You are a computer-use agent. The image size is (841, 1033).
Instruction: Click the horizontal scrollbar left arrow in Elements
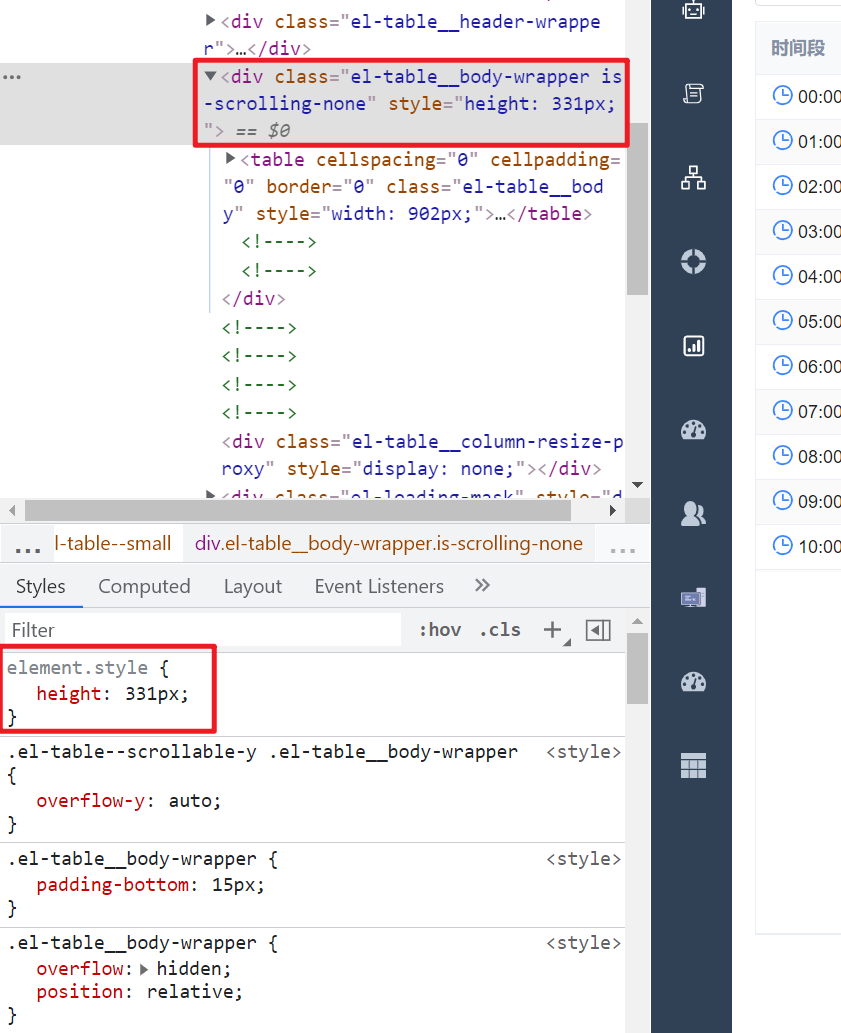pos(12,511)
